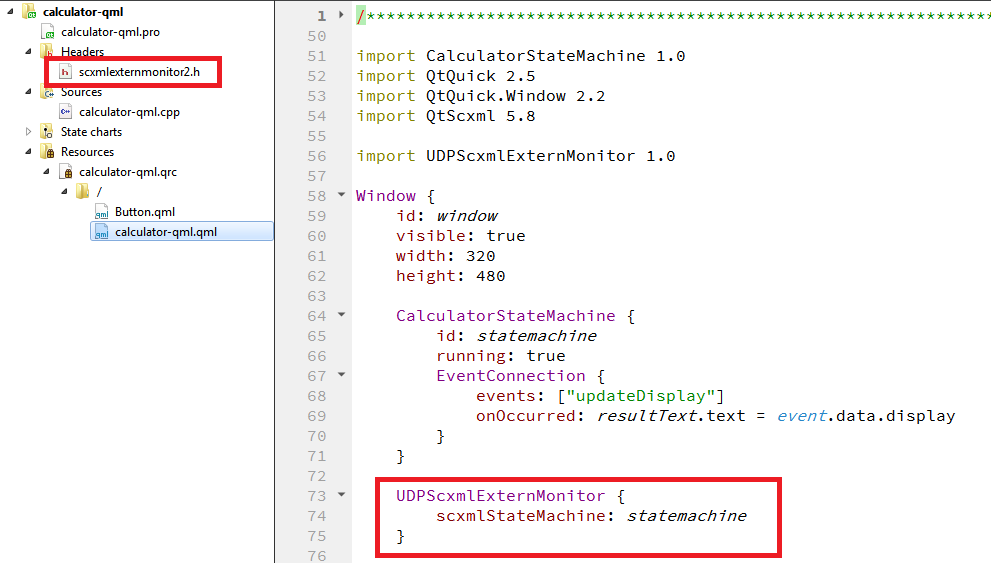The width and height of the screenshot is (991, 563).
Task: Click 'height: 480' on line 62
Action: coord(451,276)
